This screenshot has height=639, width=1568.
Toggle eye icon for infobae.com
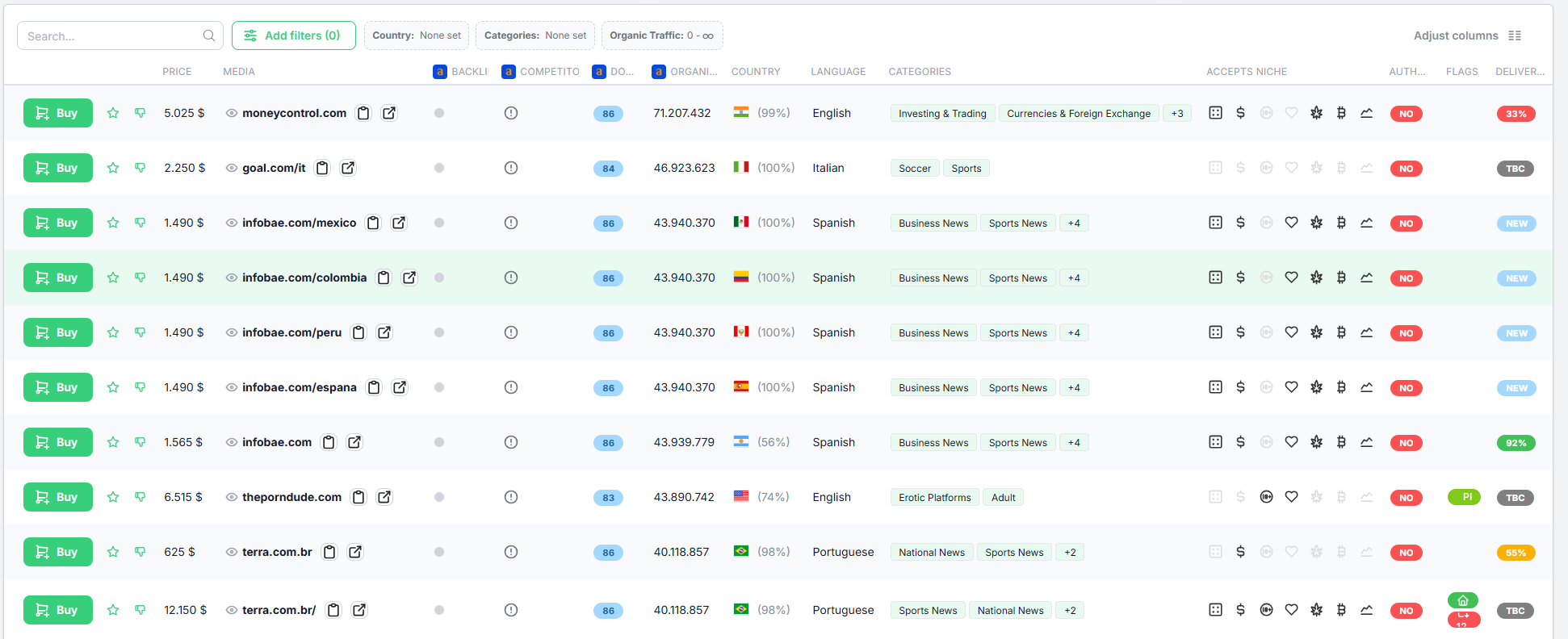(x=231, y=442)
